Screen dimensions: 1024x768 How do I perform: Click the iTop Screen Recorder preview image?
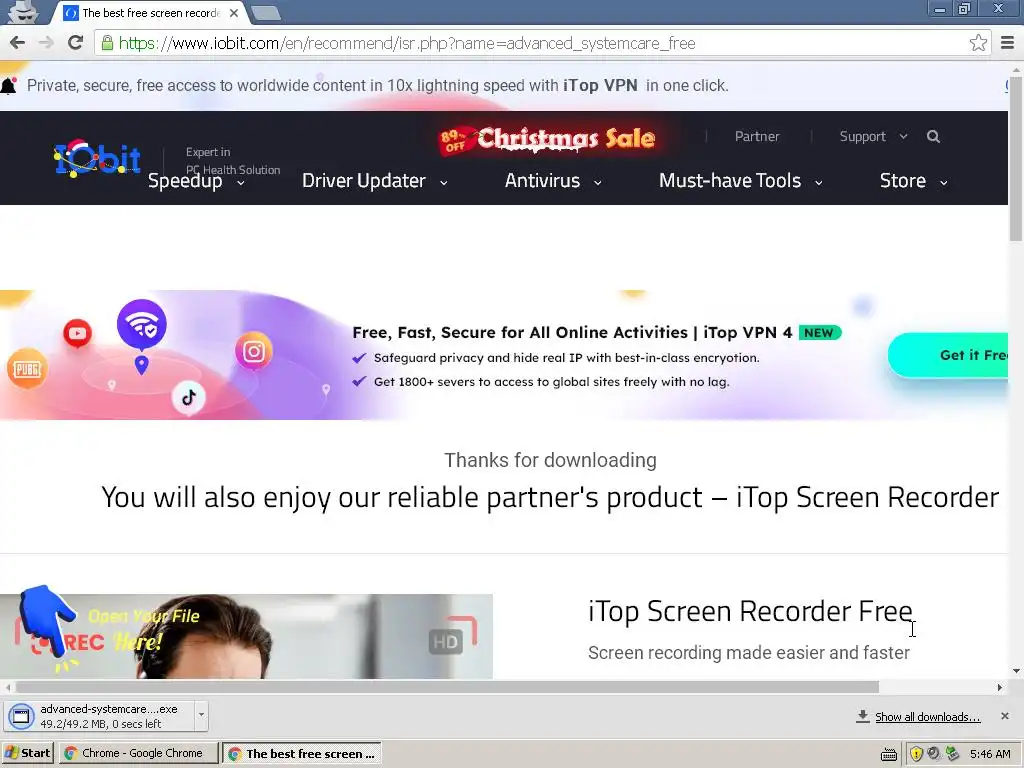246,636
